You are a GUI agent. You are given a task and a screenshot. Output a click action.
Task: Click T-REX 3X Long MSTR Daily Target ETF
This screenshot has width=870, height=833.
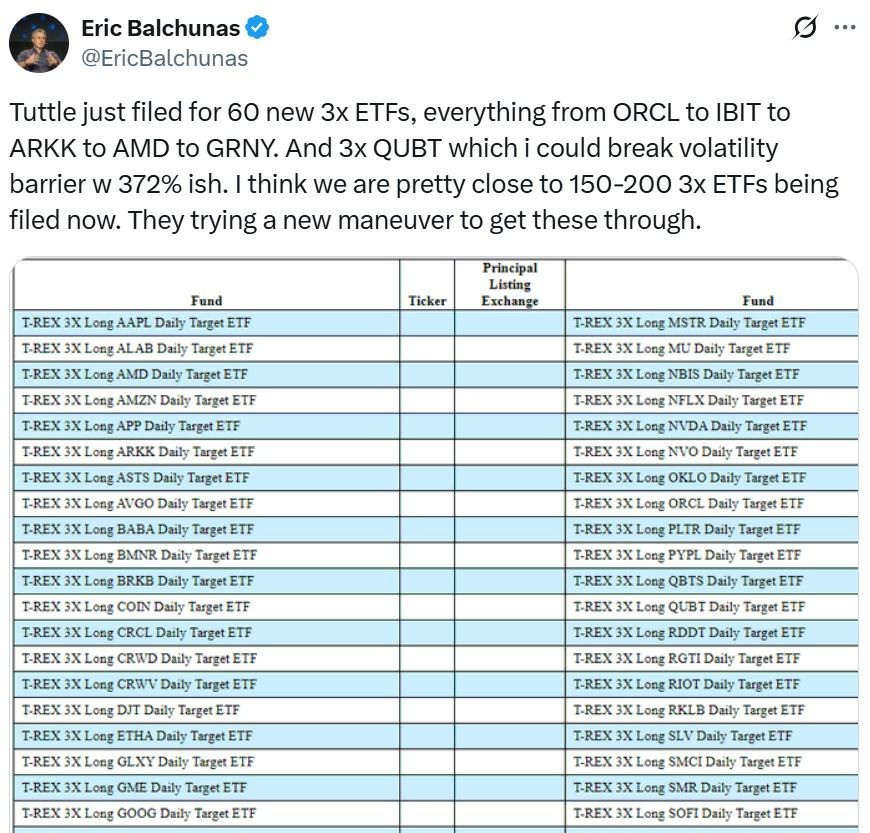tap(689, 323)
